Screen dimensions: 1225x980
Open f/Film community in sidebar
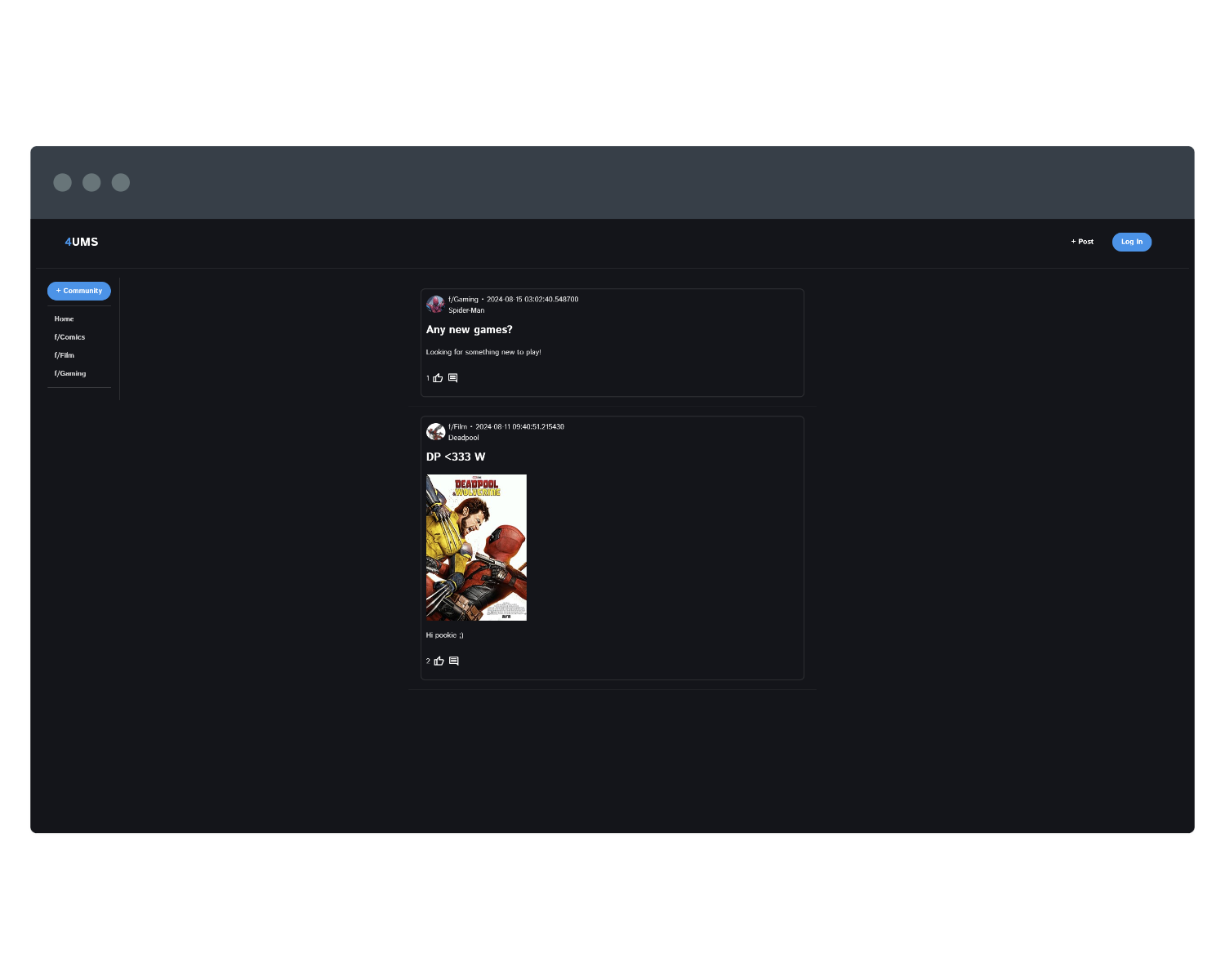(x=65, y=355)
